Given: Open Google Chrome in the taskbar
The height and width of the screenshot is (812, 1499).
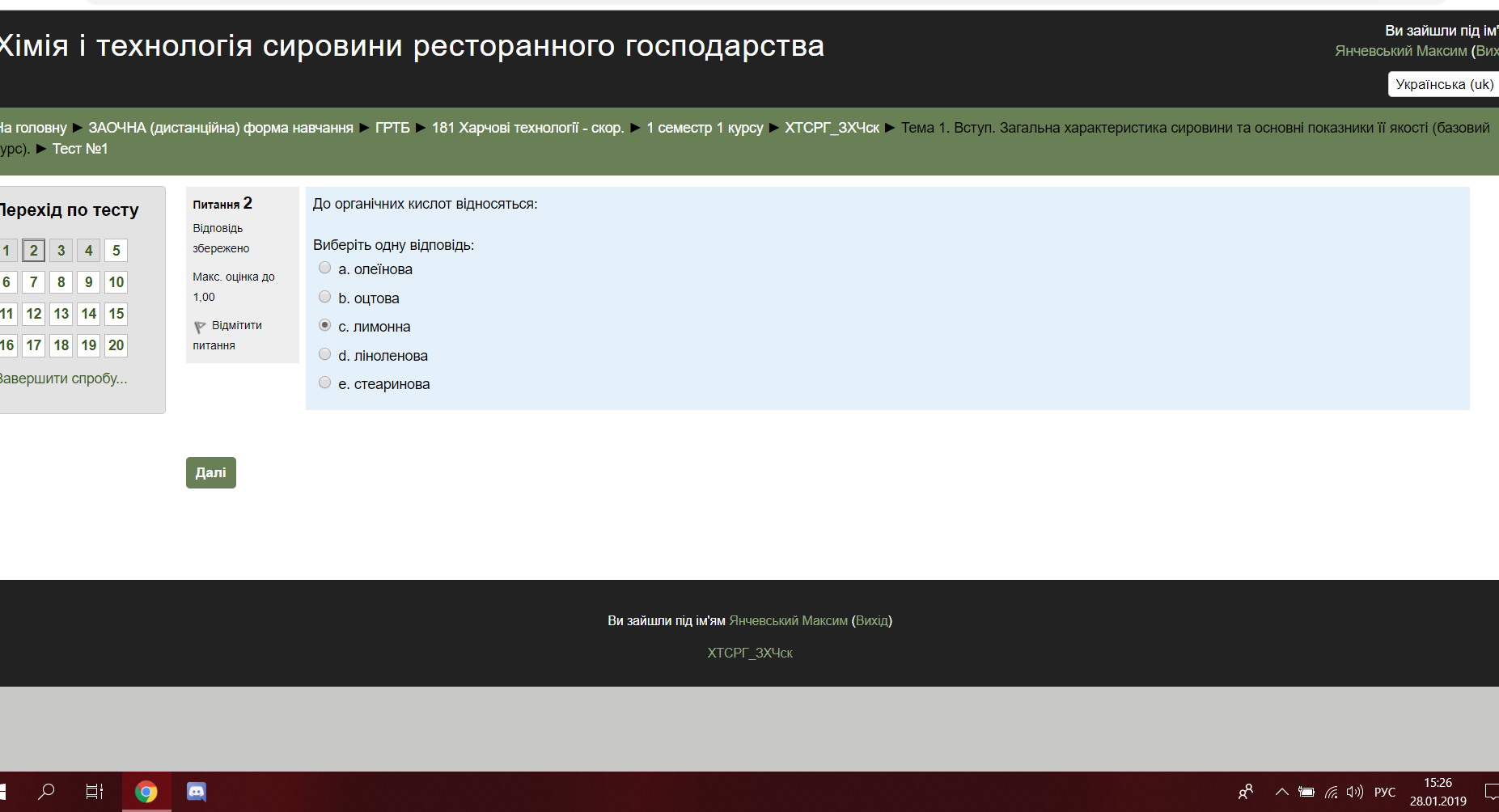Looking at the screenshot, I should point(146,792).
